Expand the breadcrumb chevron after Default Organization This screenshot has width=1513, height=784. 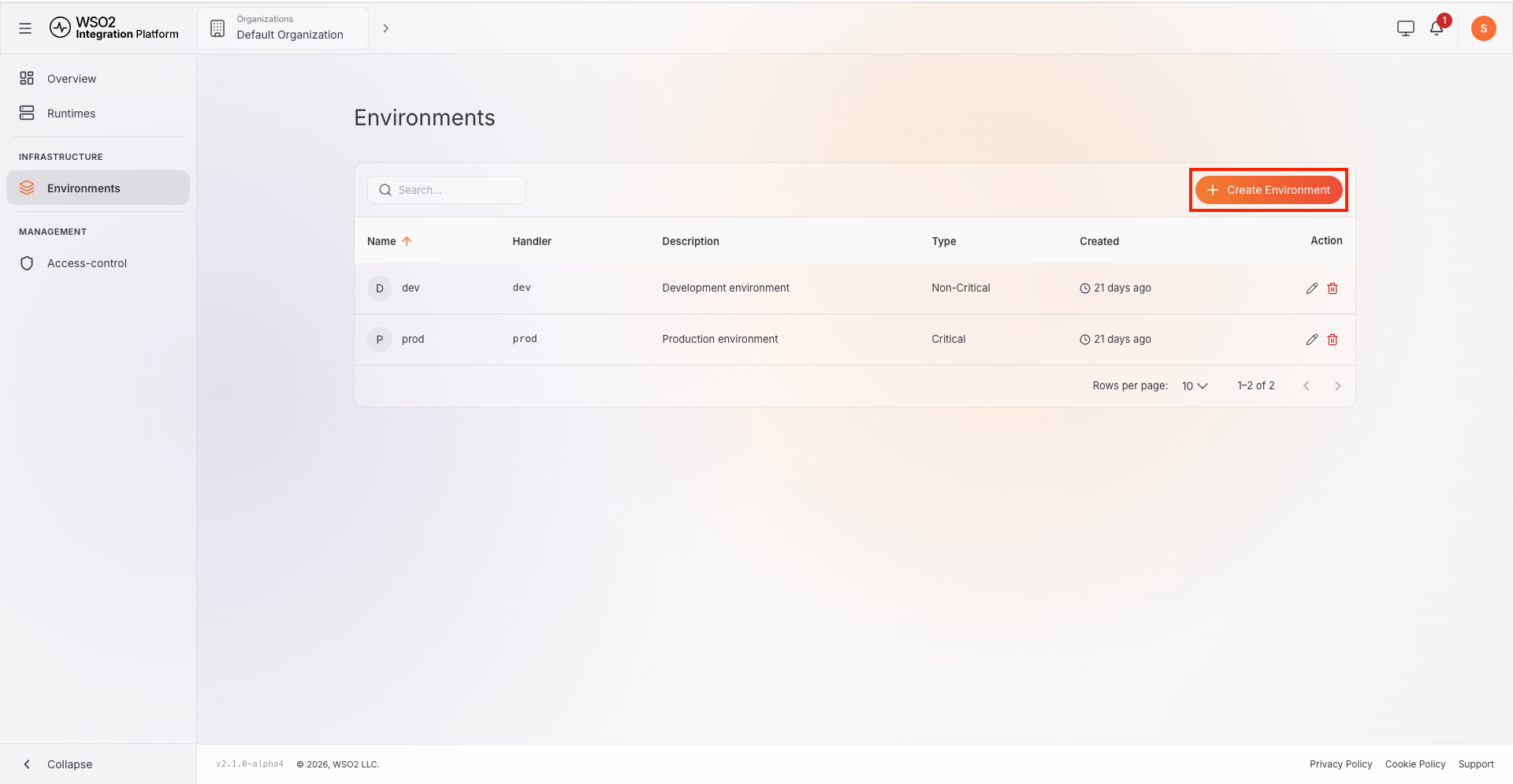[385, 28]
